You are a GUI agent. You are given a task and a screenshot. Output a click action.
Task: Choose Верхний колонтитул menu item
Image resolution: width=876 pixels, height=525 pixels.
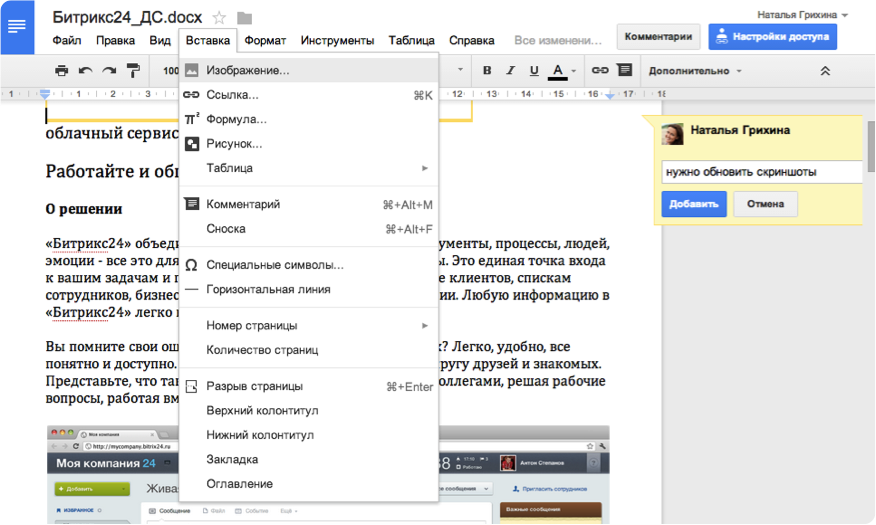[309, 411]
